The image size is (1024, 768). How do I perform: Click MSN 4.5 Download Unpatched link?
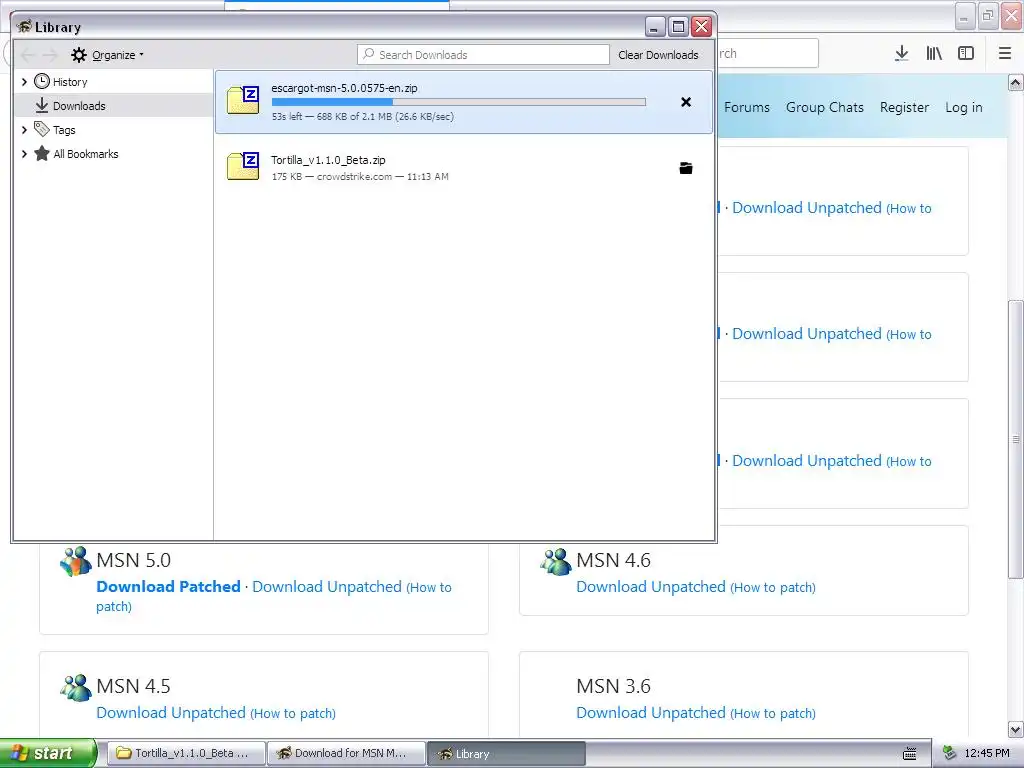pyautogui.click(x=170, y=712)
